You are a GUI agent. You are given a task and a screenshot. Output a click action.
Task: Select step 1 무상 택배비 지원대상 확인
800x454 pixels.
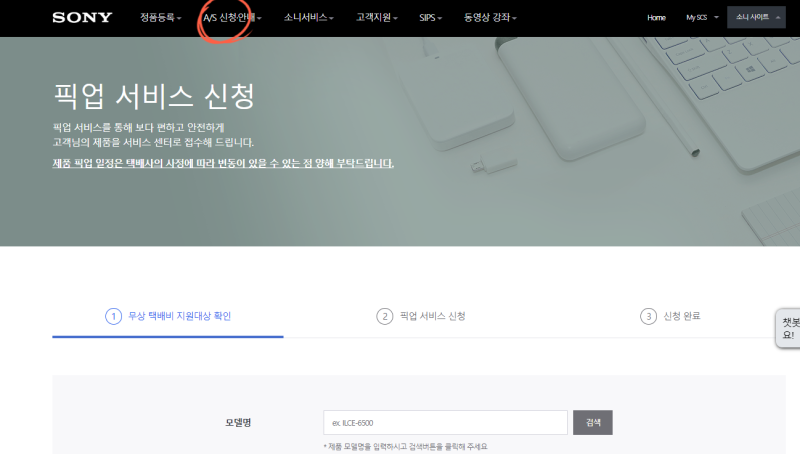[168, 316]
